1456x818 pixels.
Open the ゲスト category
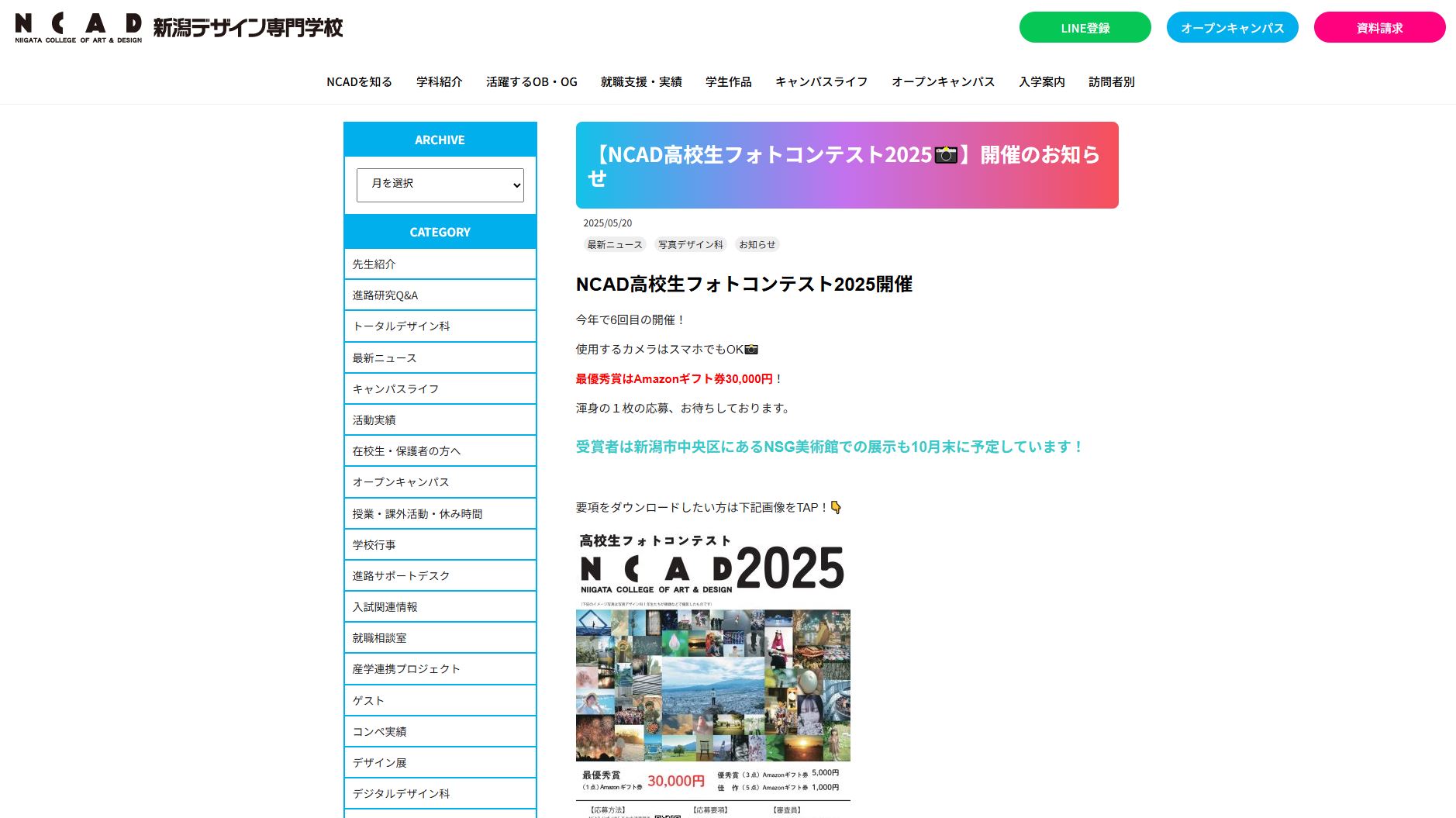coord(440,701)
